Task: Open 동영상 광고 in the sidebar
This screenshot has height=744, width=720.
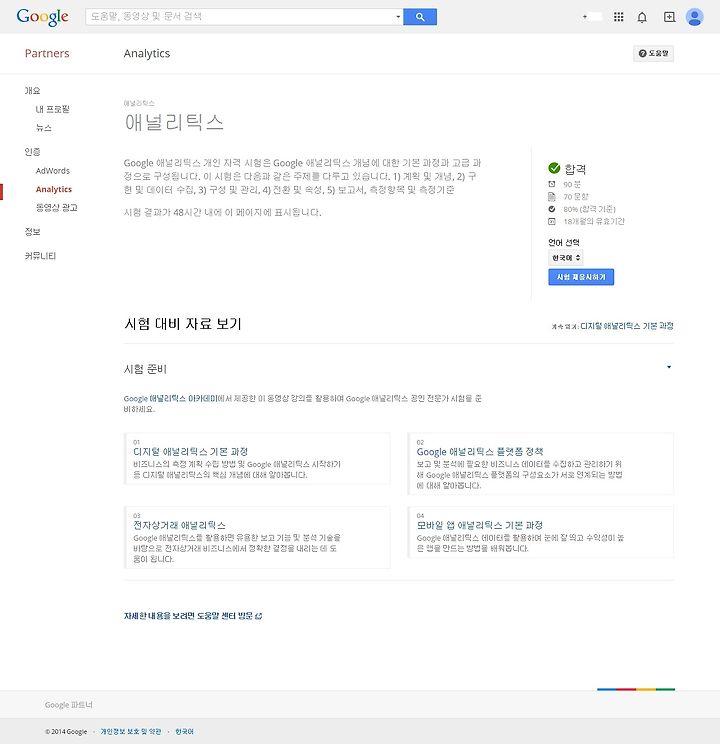Action: [56, 208]
